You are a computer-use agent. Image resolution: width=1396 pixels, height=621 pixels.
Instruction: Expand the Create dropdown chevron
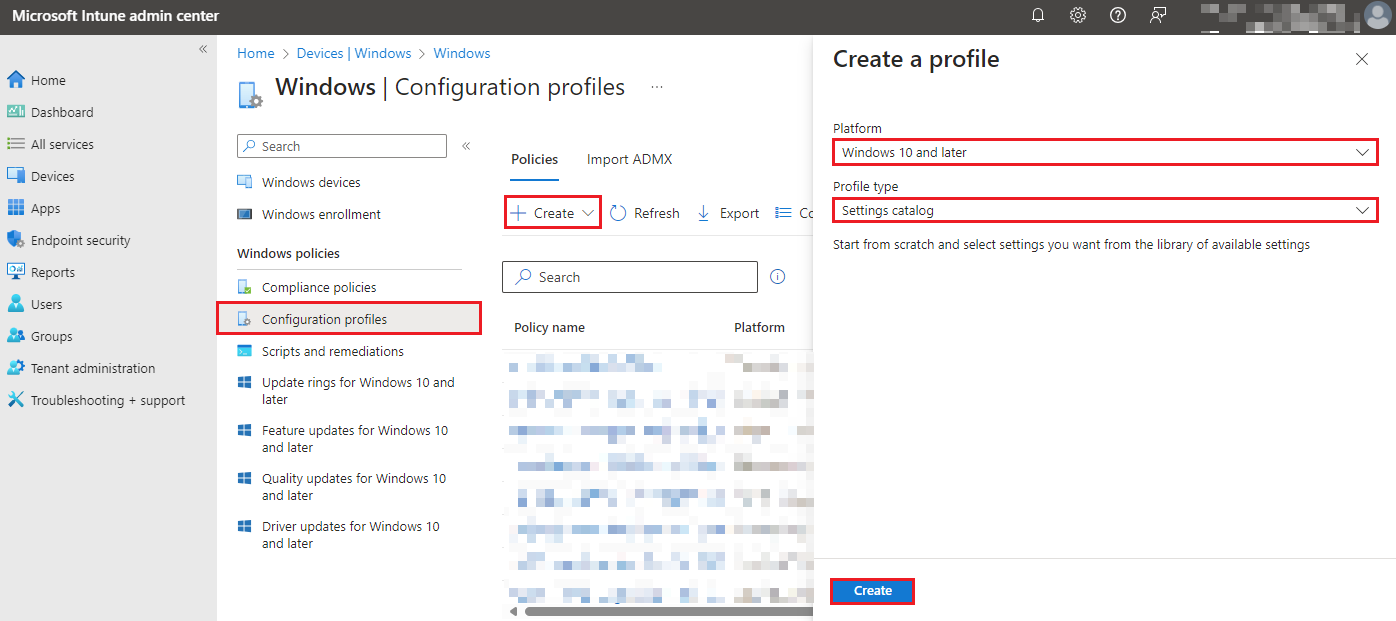588,212
